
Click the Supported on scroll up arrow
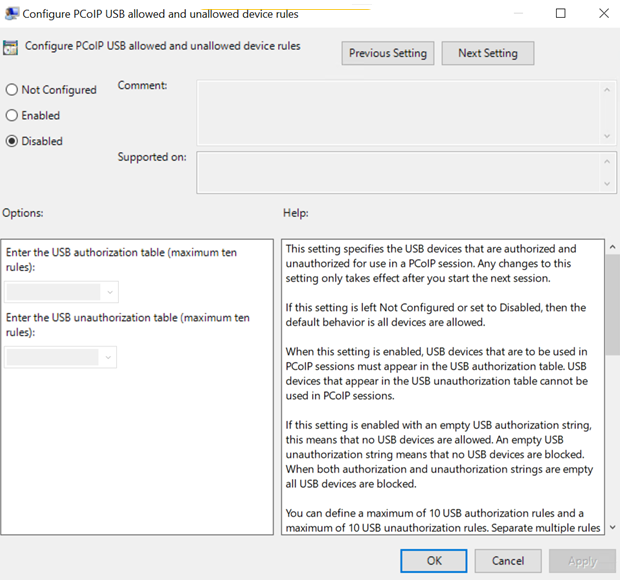coord(607,161)
